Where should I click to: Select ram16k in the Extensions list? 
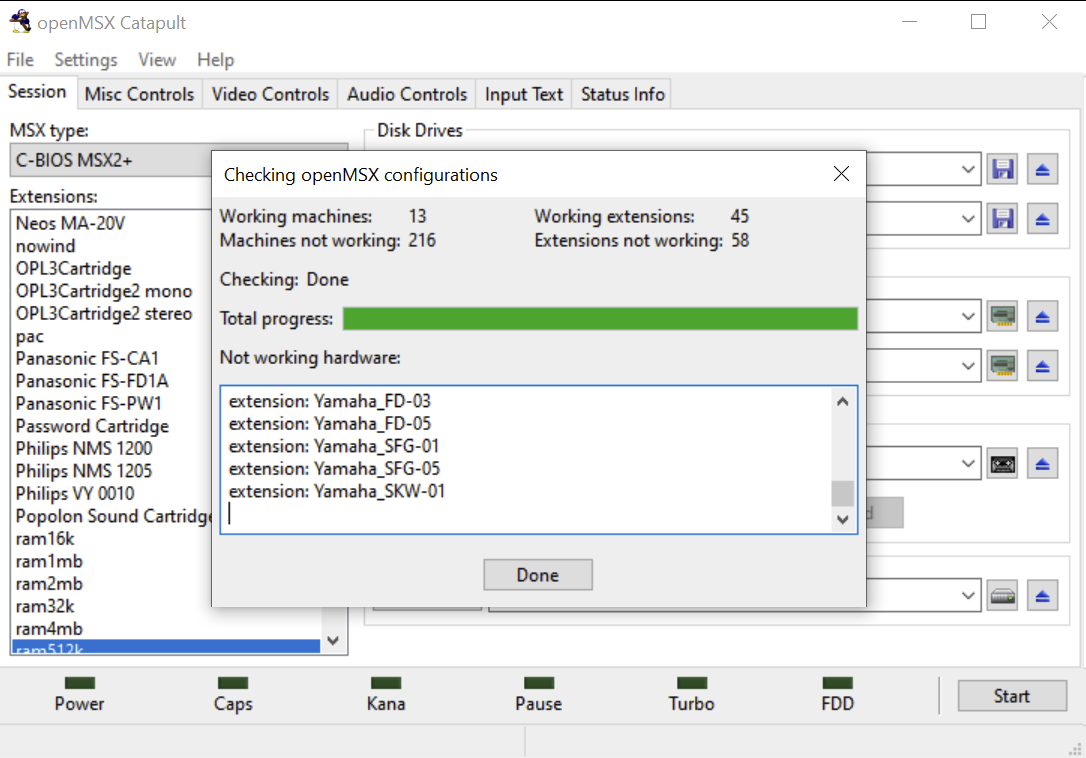(x=45, y=538)
